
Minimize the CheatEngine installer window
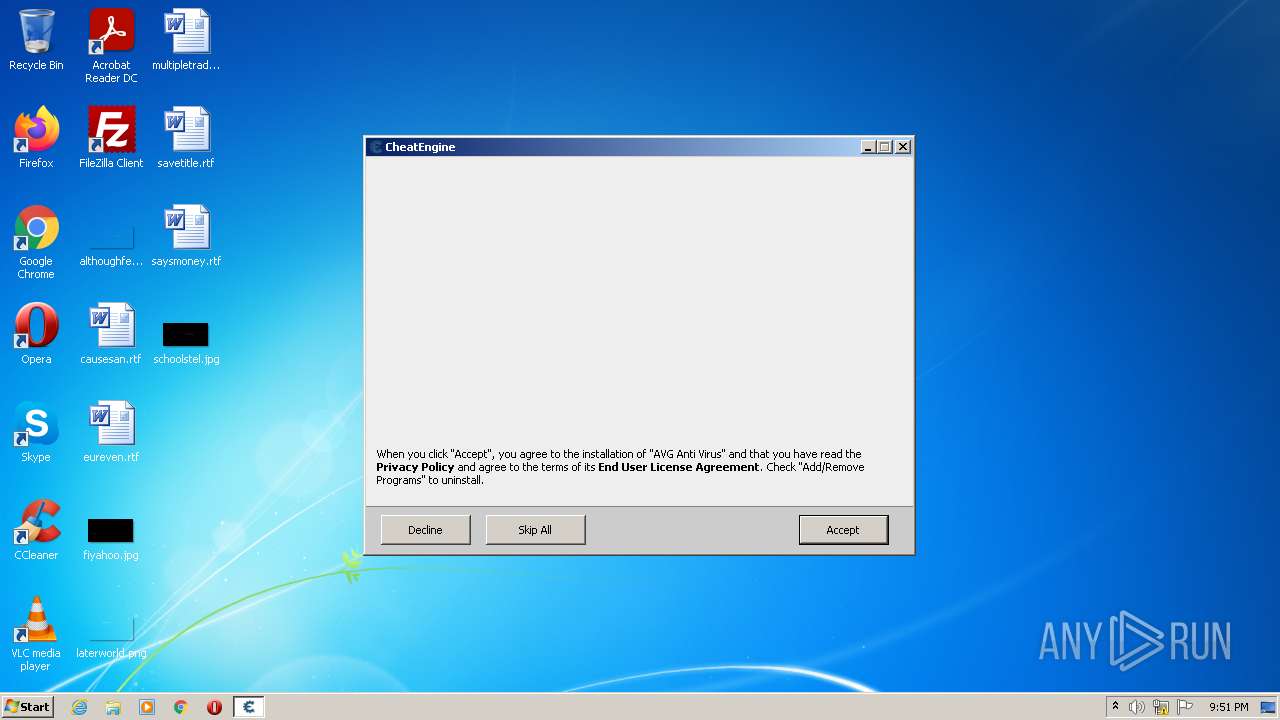coord(868,147)
